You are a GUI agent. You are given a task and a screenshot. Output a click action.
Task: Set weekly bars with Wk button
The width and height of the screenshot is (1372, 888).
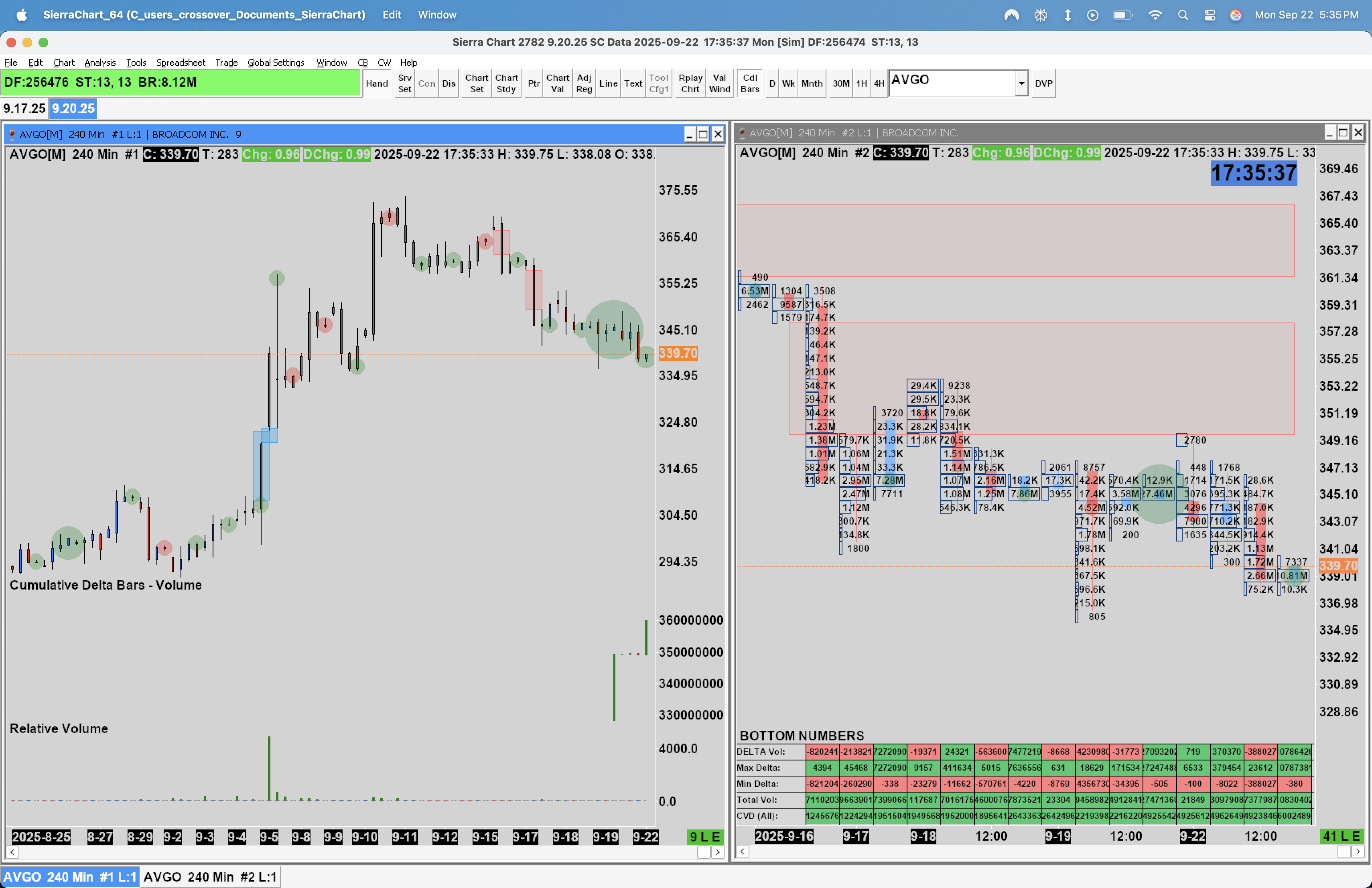[787, 83]
